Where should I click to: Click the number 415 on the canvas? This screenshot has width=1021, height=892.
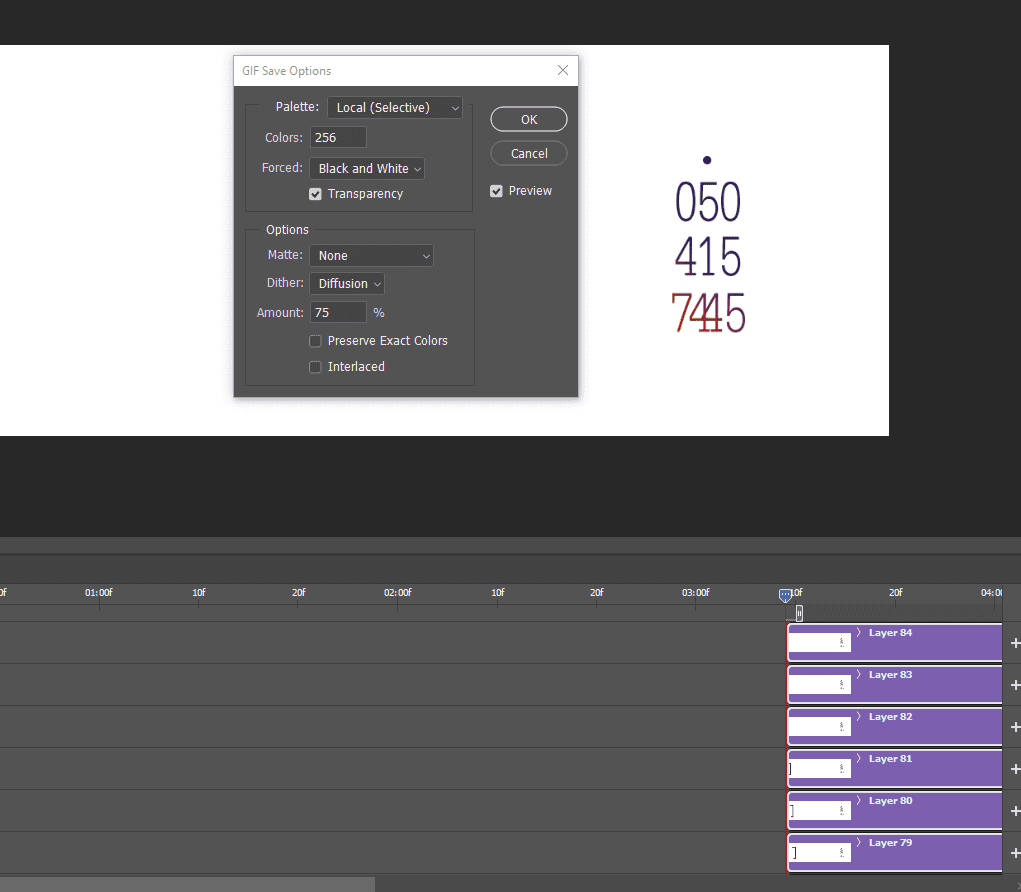pyautogui.click(x=708, y=257)
